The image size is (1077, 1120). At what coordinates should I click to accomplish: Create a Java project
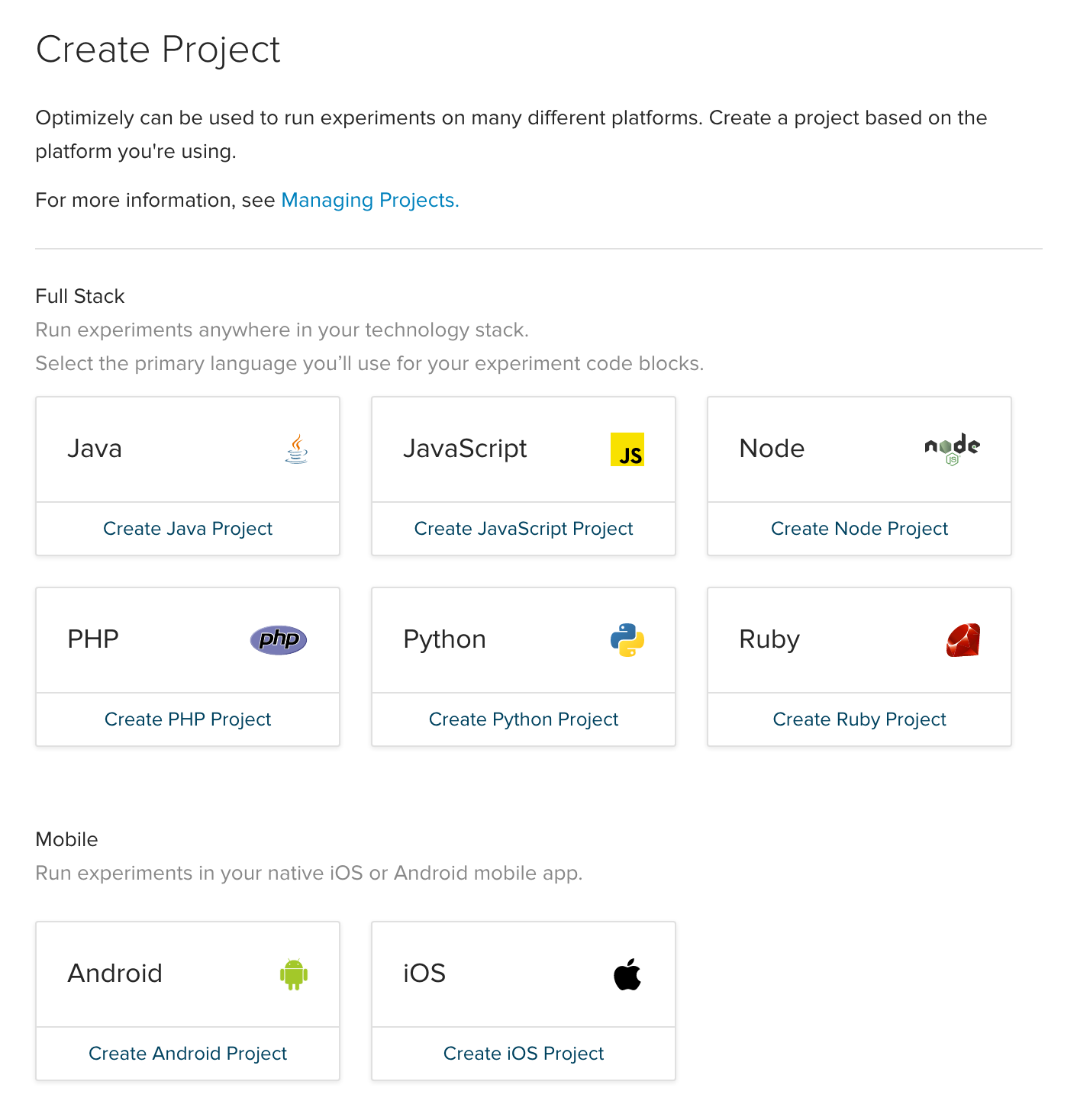[x=188, y=529]
